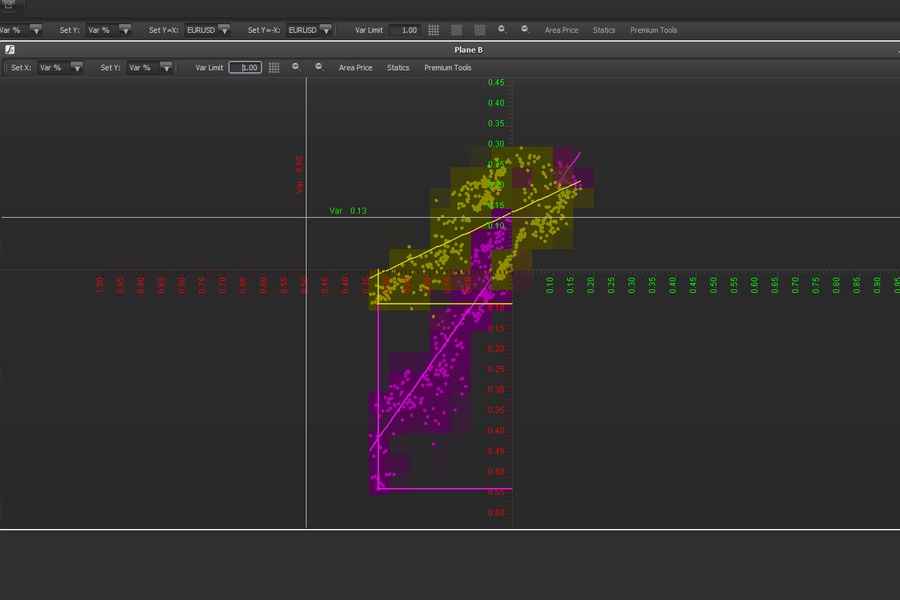This screenshot has height=600, width=900.
Task: Click the upper toolbar magnifier beside Area Price
Action: pos(525,29)
